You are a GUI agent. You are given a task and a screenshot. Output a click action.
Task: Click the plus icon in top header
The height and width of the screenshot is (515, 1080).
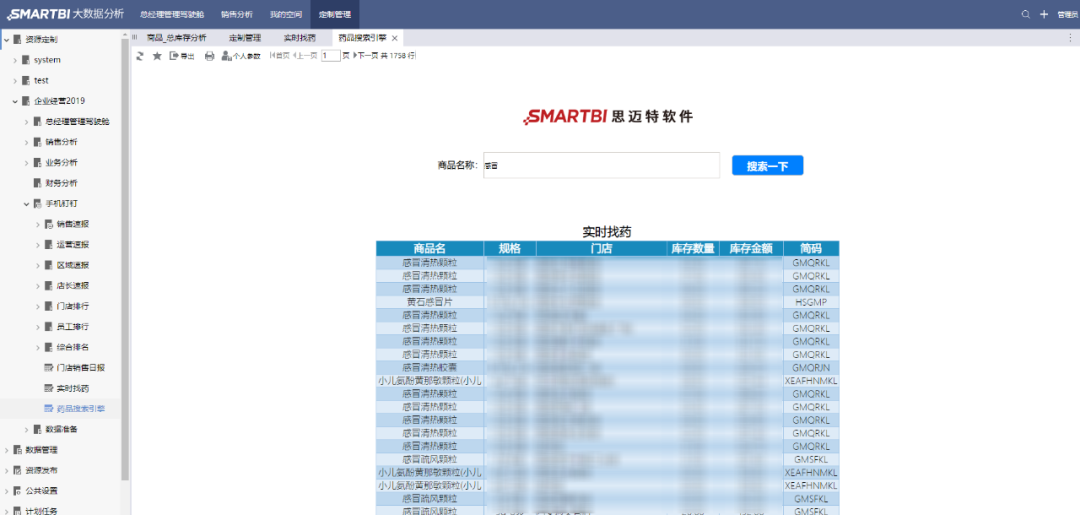[x=1043, y=15]
